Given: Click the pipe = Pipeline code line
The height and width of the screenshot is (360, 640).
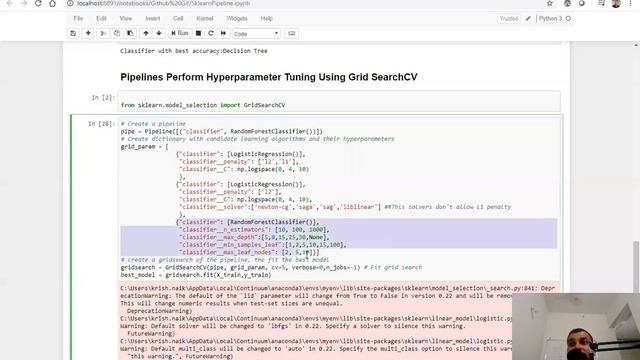Looking at the screenshot, I should (x=222, y=131).
